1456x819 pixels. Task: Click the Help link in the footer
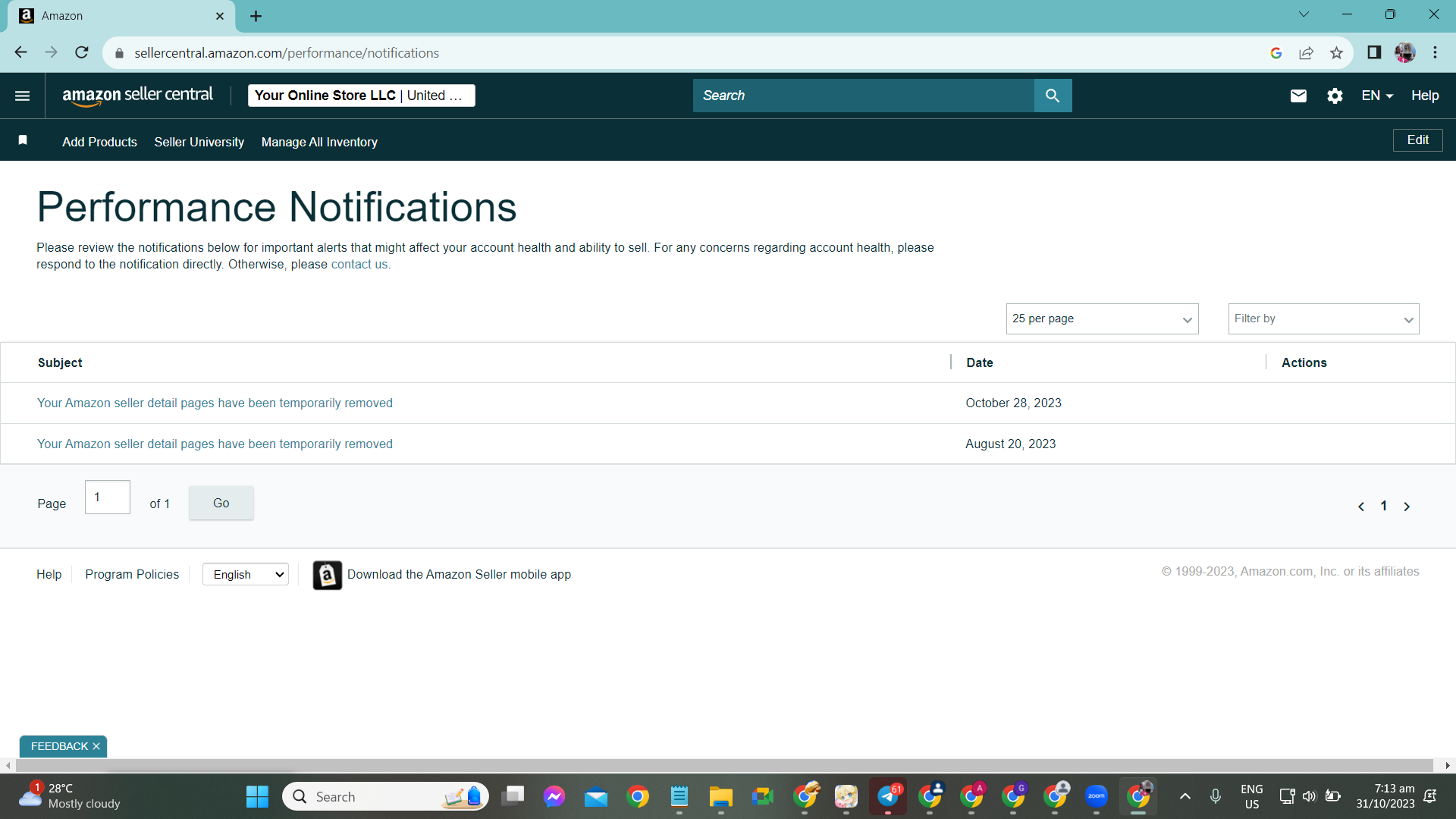pyautogui.click(x=49, y=575)
